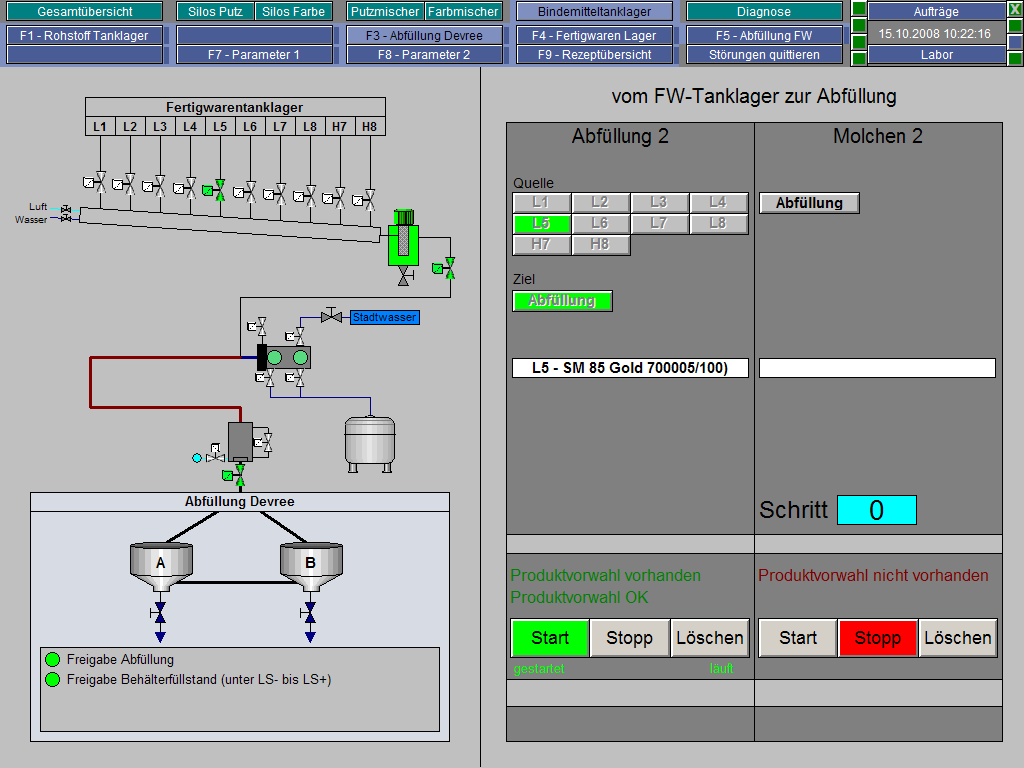Select source tank H7 in Quelle
Screen dimensions: 1024x768
[x=542, y=244]
